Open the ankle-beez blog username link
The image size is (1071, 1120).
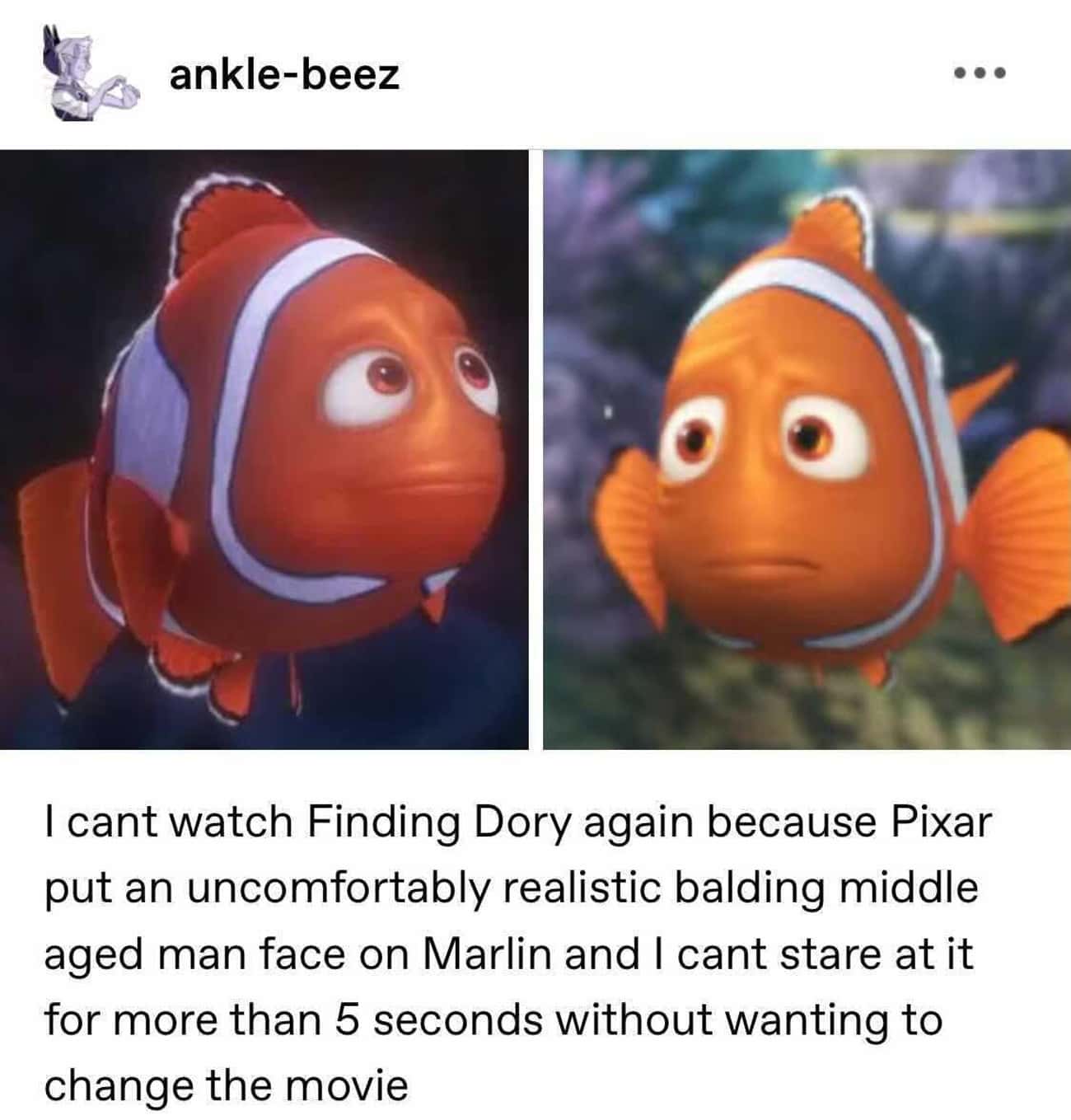click(x=284, y=75)
